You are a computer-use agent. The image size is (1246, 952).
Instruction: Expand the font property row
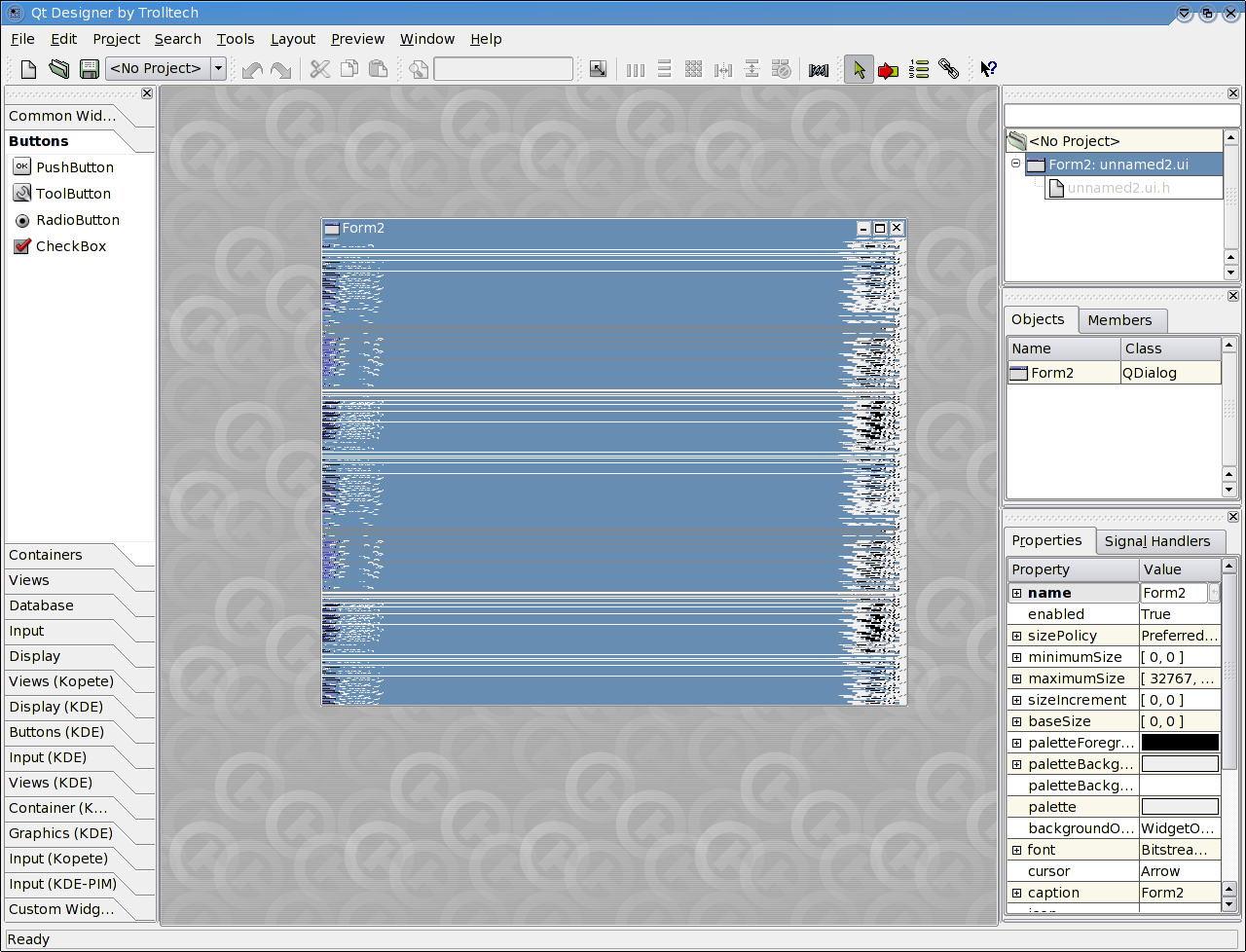click(1016, 850)
